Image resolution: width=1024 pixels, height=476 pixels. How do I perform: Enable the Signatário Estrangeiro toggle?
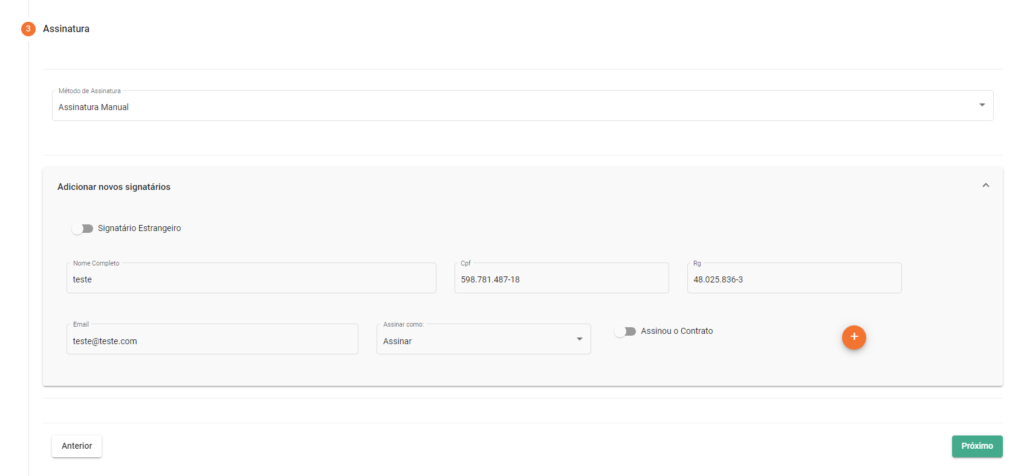pos(82,228)
